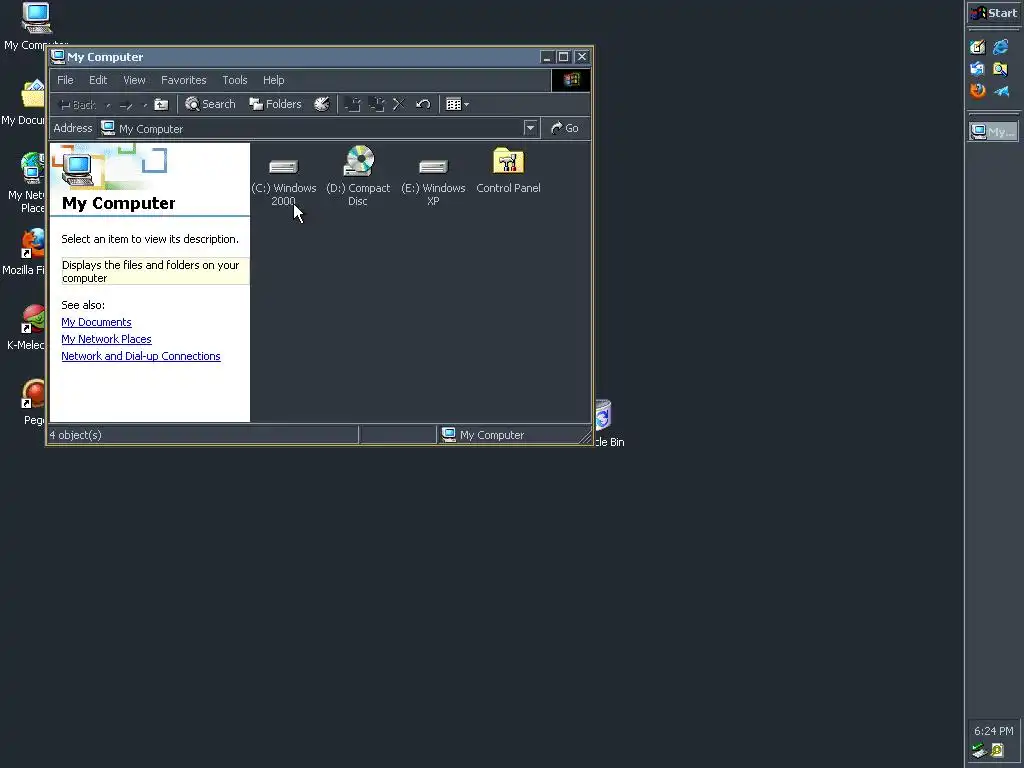This screenshot has width=1024, height=768.
Task: Click the Delete X toolbar icon
Action: click(x=399, y=104)
